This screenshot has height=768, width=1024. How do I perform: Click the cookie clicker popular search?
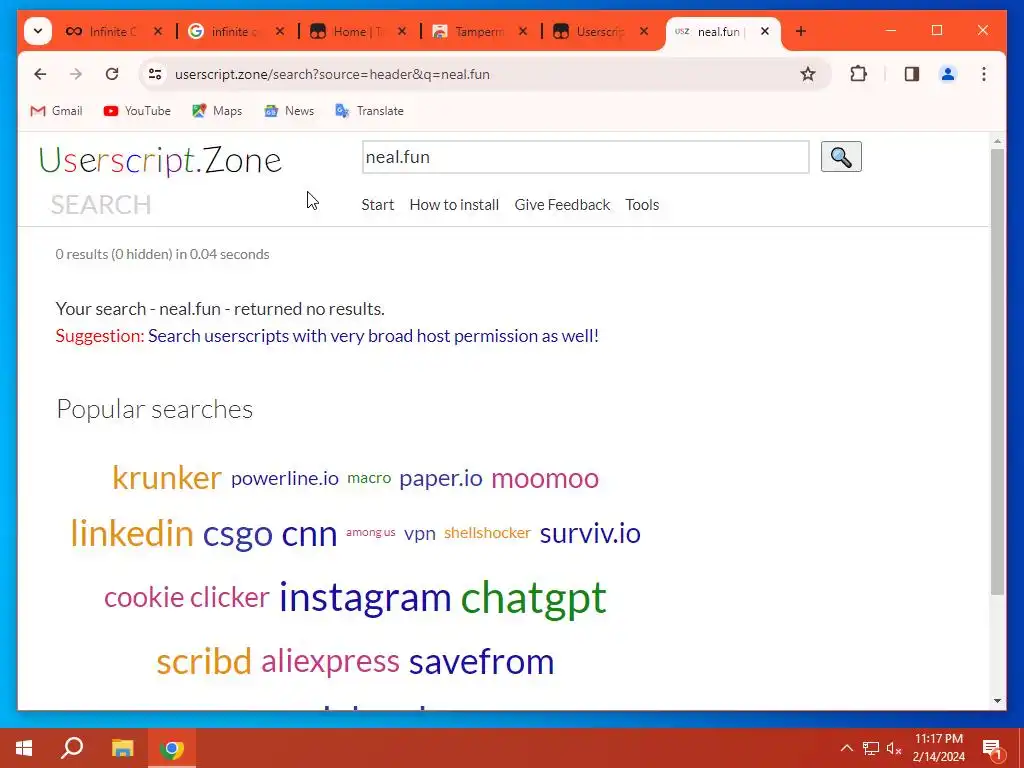click(x=186, y=598)
